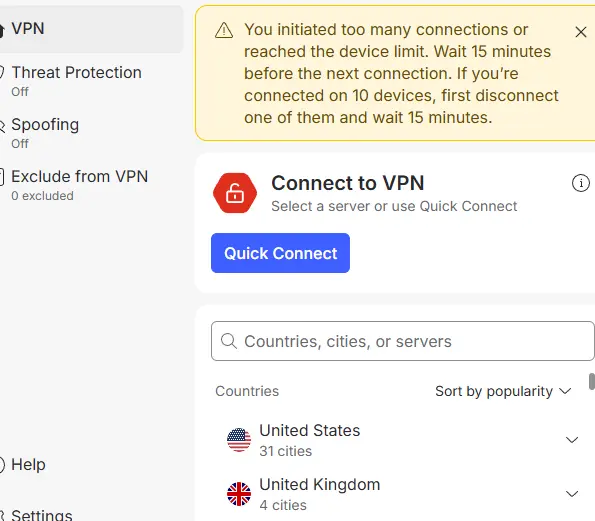The image size is (595, 521).
Task: Select the VPN sidebar menu item
Action: click(91, 29)
